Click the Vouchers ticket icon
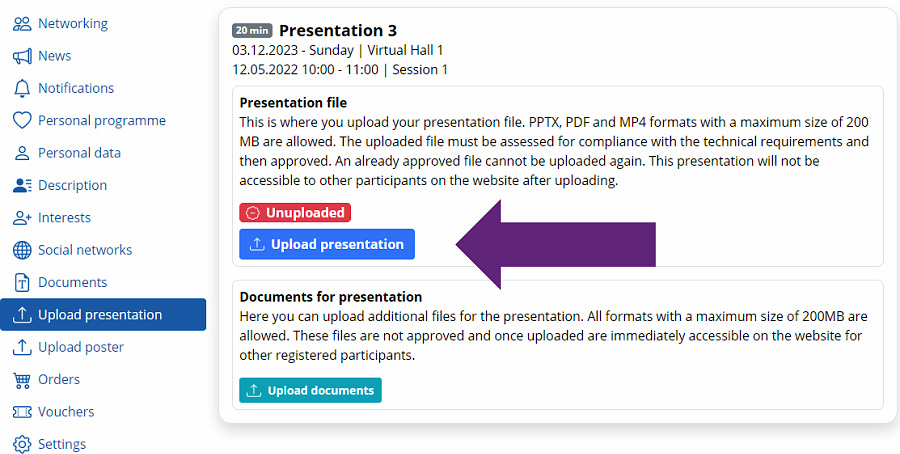This screenshot has height=454, width=900. 22,412
